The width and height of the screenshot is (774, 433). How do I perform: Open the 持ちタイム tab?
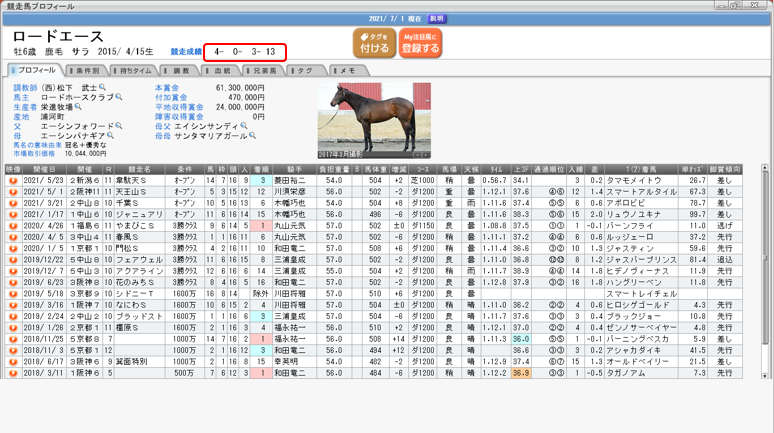point(132,71)
